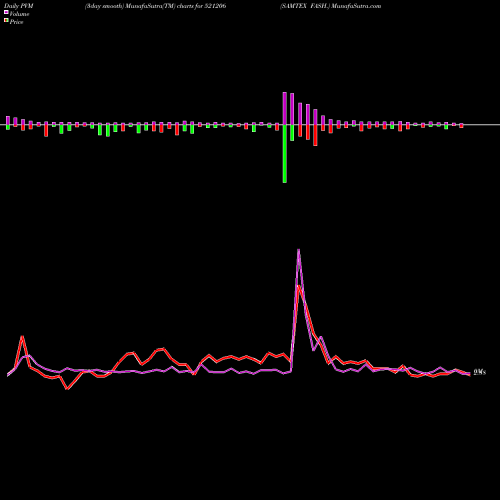Screen dimensions: 500x500
Task: Click the tallest green downward price bar
Action: [x=285, y=154]
